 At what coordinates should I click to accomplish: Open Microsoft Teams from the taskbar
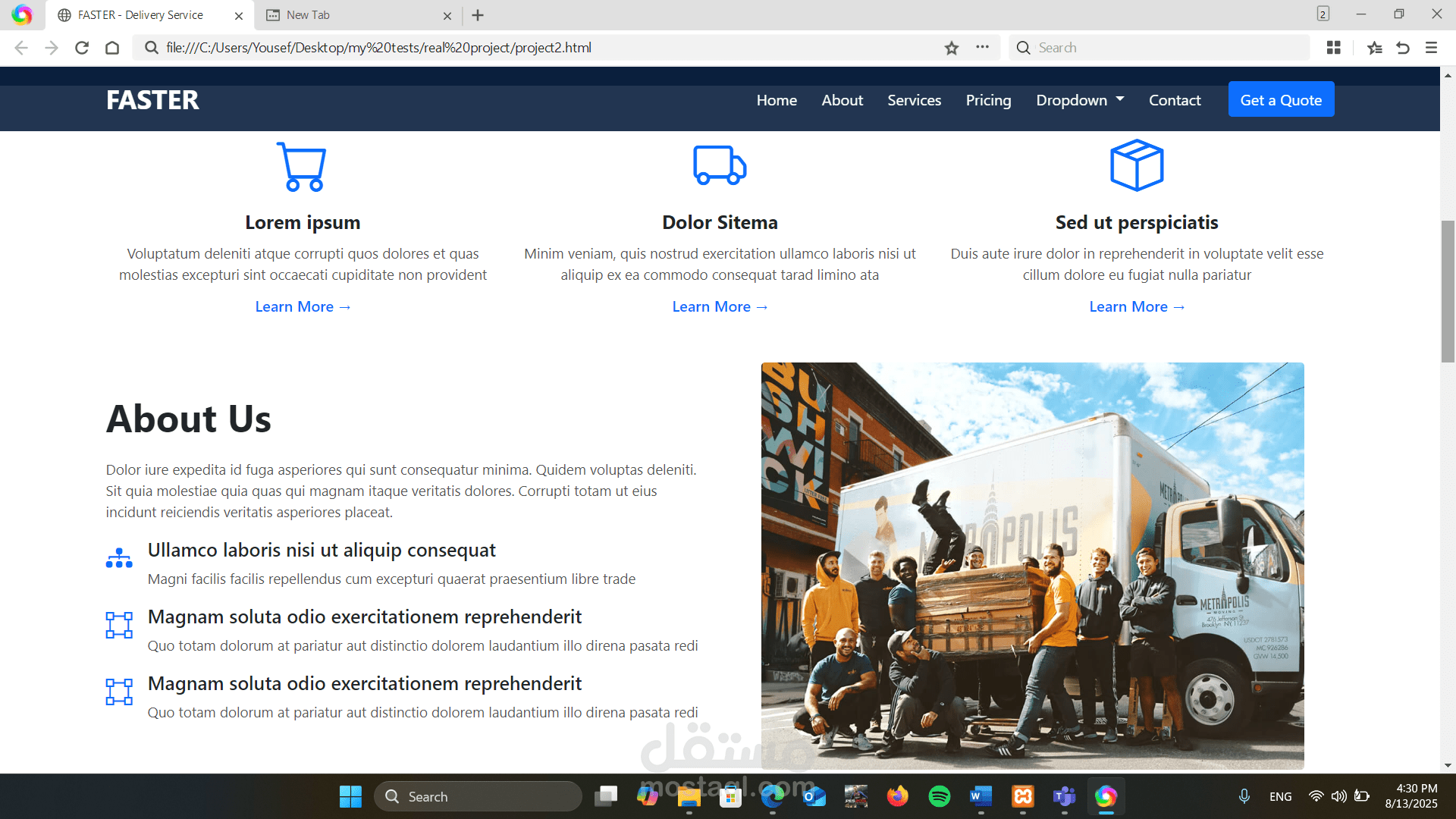(1065, 796)
